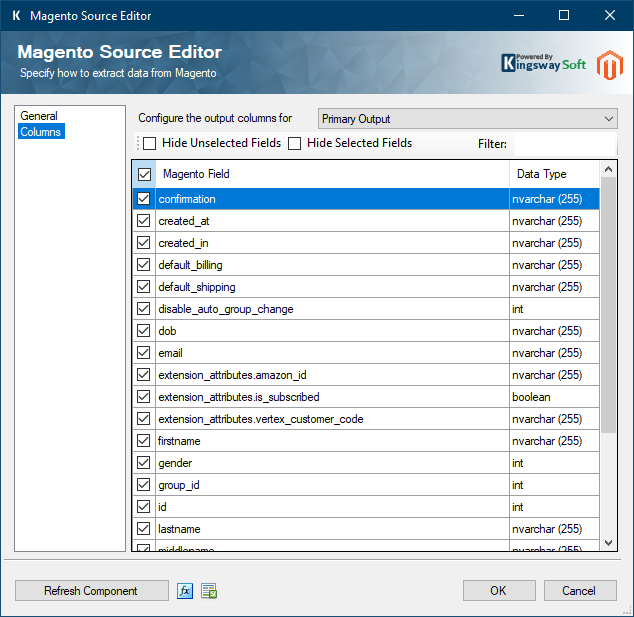Click the field list scrollbar thumb
This screenshot has width=634, height=617.
(x=609, y=305)
